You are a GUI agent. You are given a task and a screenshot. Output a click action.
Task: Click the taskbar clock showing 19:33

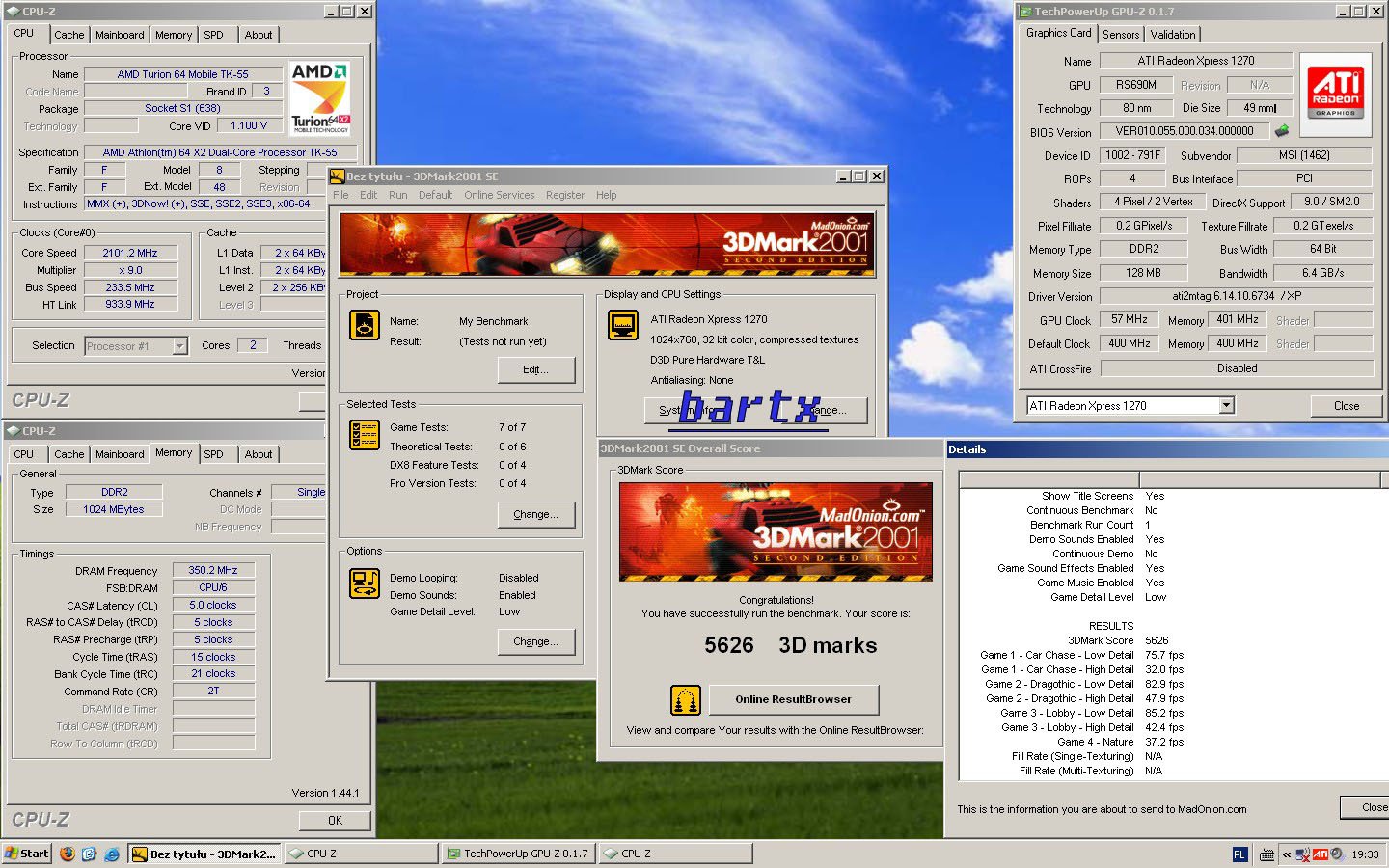pyautogui.click(x=1365, y=854)
